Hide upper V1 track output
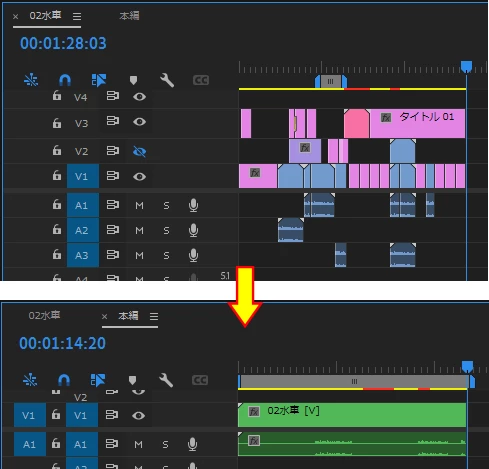489x469 pixels. (139, 176)
